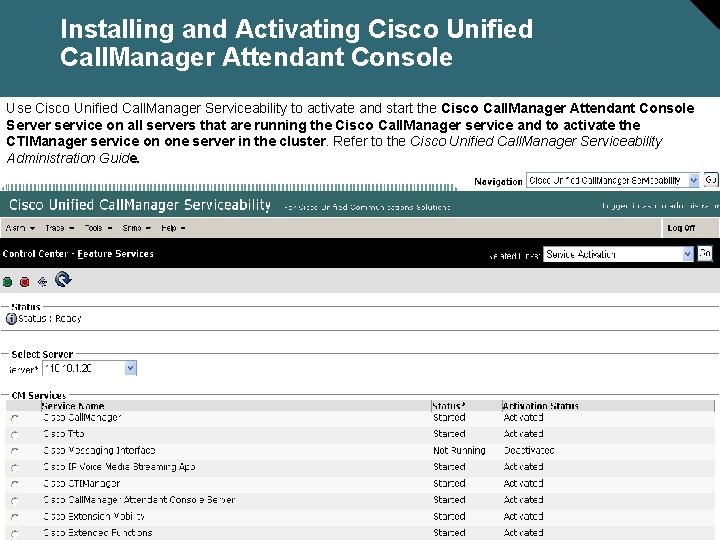This screenshot has width=720, height=540.
Task: Click the Status column header
Action: tap(449, 406)
